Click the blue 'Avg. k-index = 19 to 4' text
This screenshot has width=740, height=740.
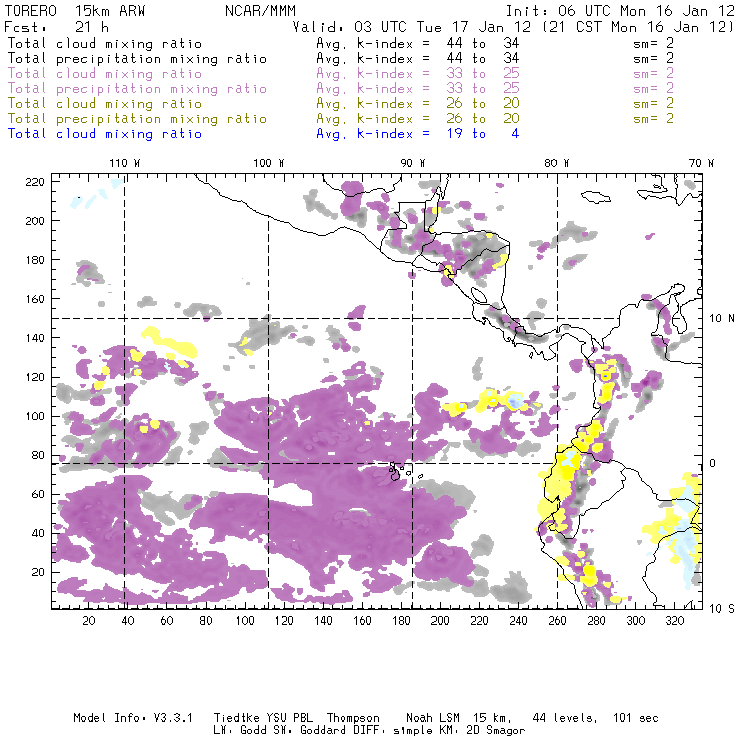(x=418, y=134)
